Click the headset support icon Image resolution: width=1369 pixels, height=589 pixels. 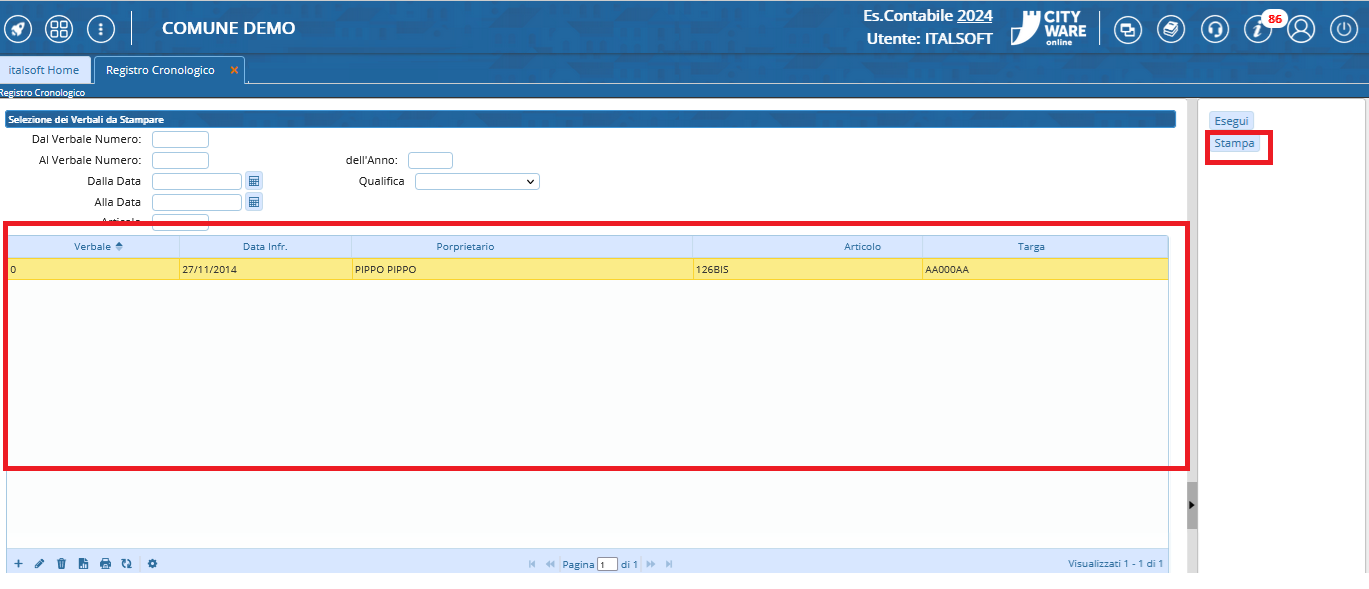(x=1215, y=29)
